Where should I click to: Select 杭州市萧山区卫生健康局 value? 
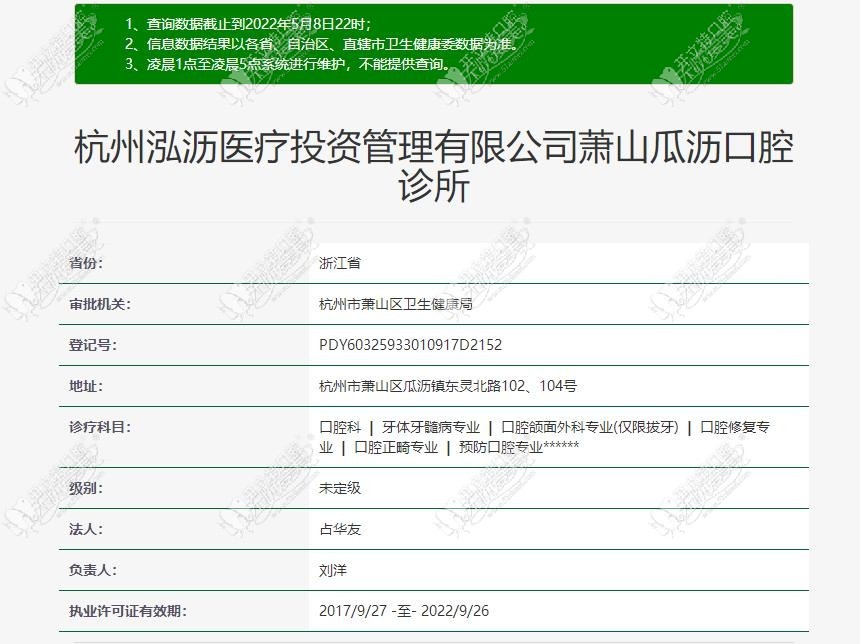pyautogui.click(x=395, y=304)
